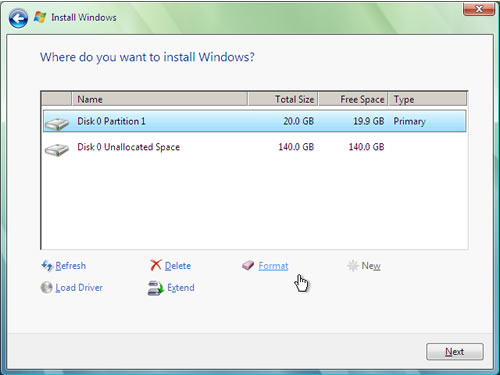Click drive icon for Disk 0 Partition 1

tap(57, 124)
